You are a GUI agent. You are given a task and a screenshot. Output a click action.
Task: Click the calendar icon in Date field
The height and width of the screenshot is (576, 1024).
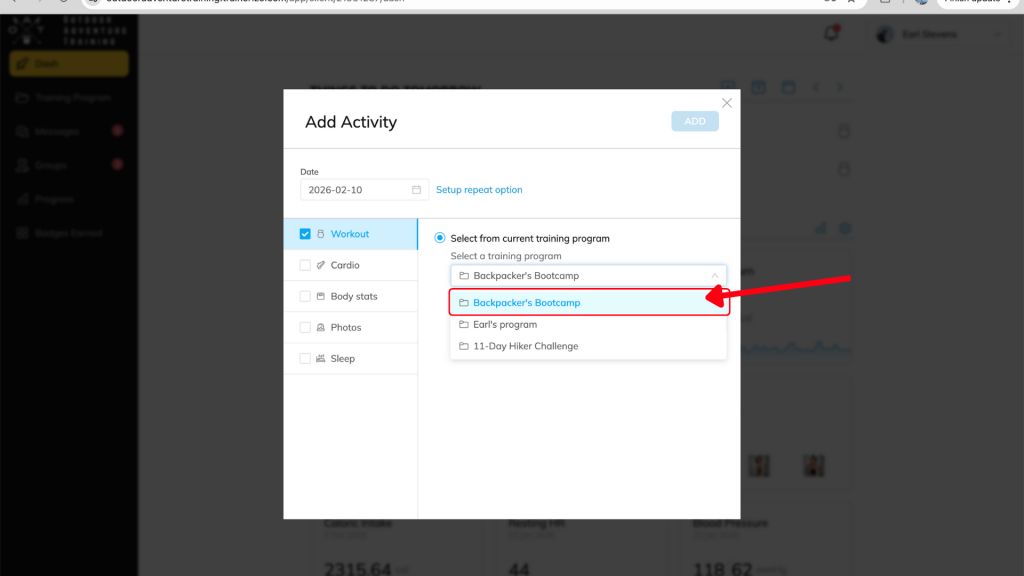[x=416, y=190]
